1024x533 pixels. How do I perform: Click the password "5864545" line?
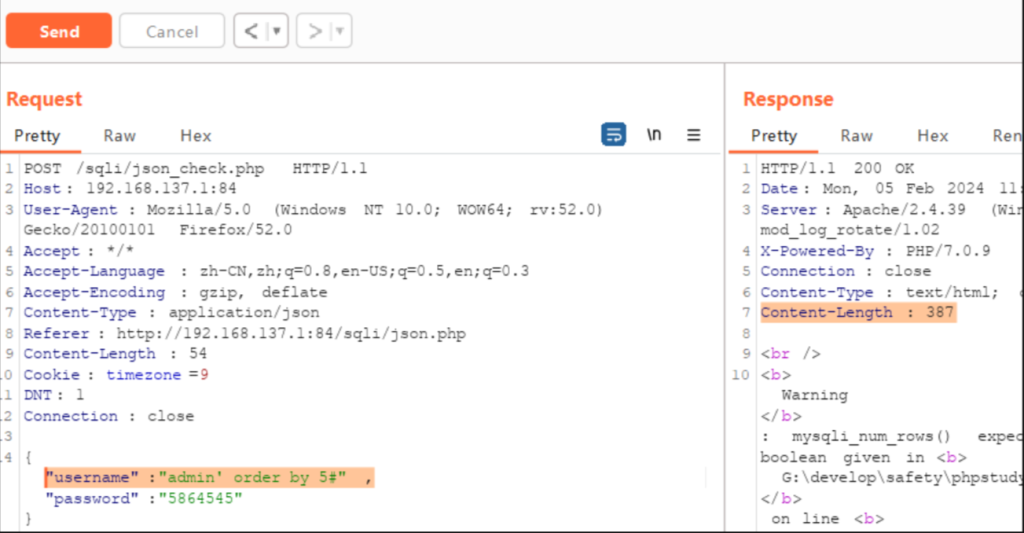144,498
